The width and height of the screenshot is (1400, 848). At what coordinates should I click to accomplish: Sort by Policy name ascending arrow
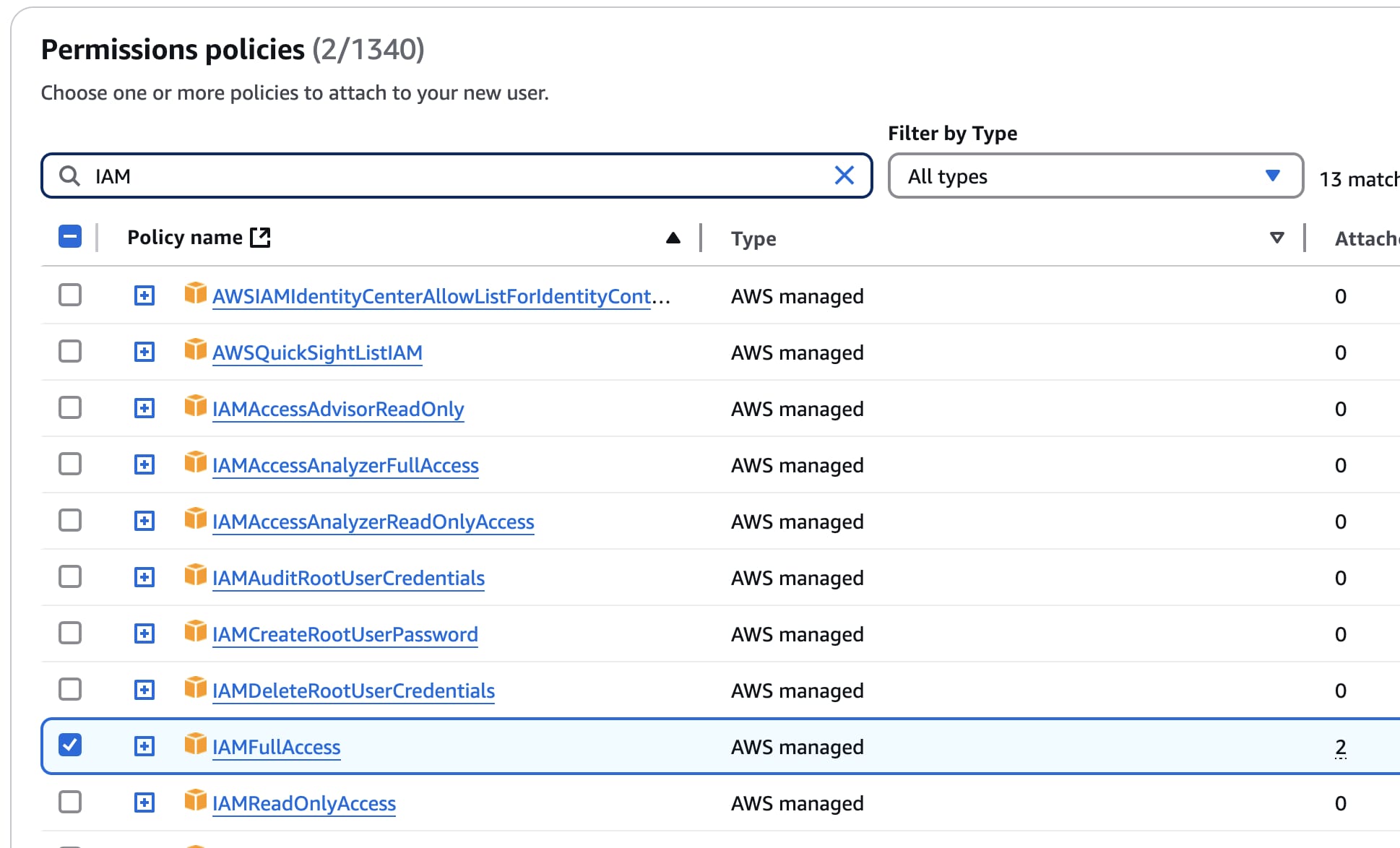[x=673, y=238]
